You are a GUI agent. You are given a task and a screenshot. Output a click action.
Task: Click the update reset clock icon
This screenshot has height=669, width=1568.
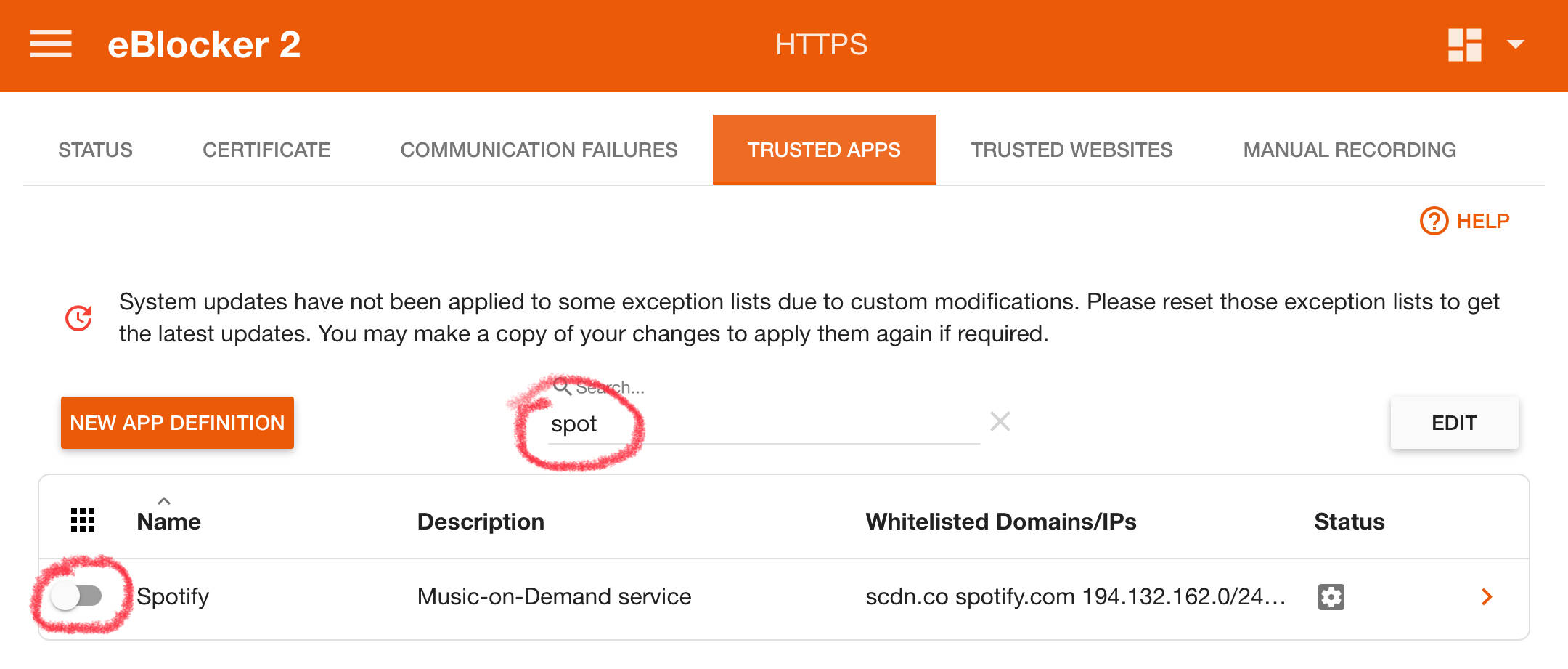(x=79, y=318)
